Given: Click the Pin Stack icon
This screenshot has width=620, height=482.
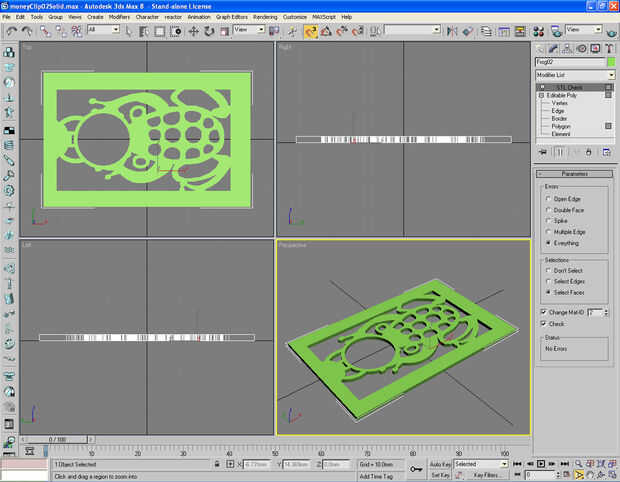Looking at the screenshot, I should click(542, 152).
